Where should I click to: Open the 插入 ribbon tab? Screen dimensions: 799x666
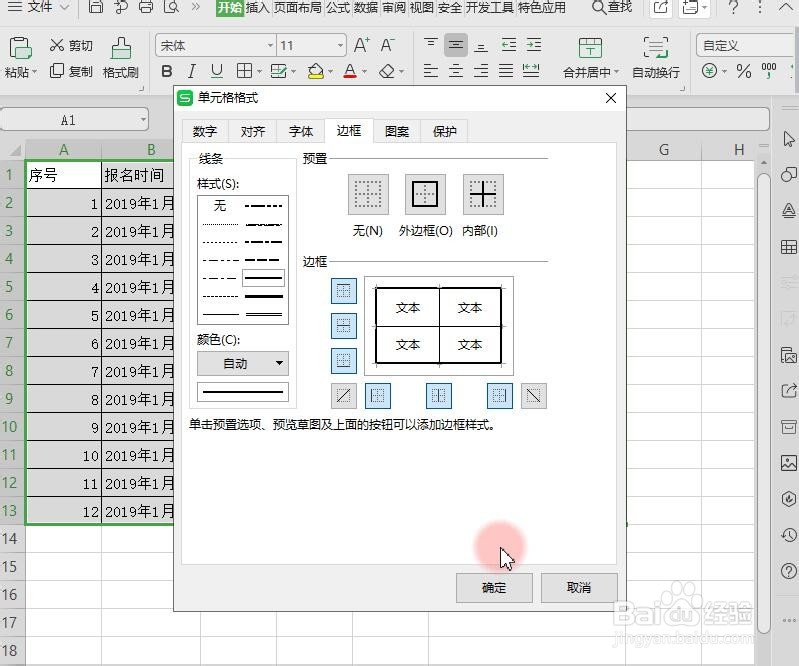(x=258, y=8)
